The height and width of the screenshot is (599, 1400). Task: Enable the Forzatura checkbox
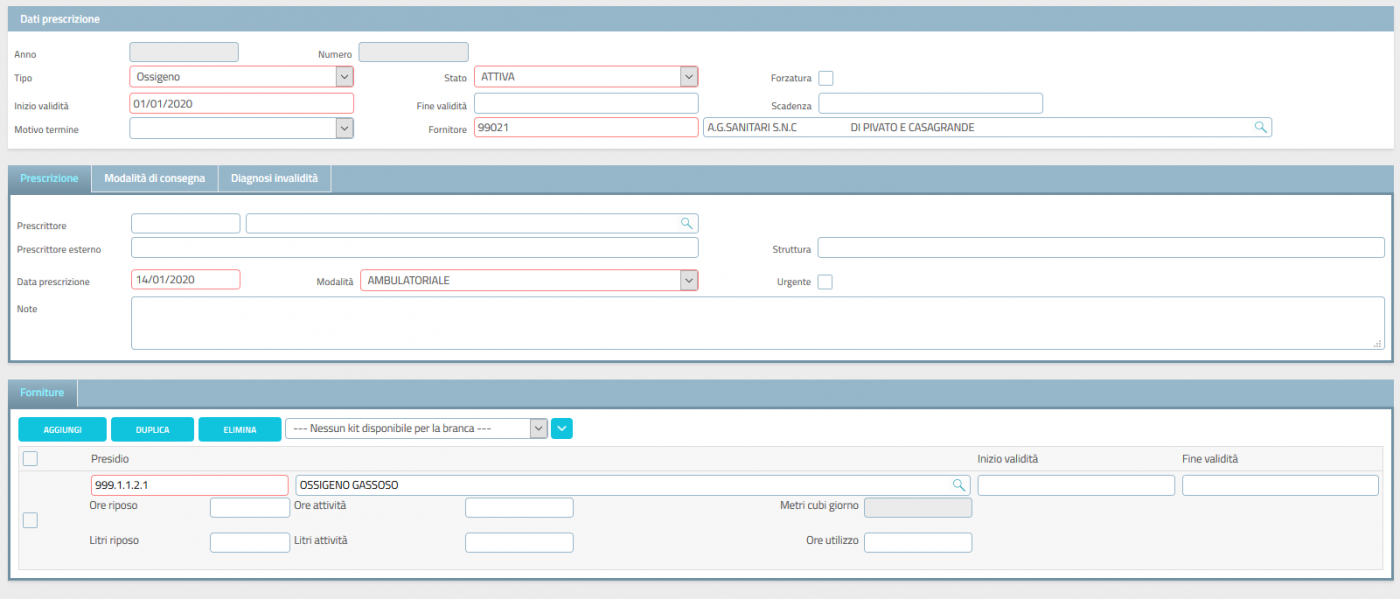pyautogui.click(x=826, y=78)
